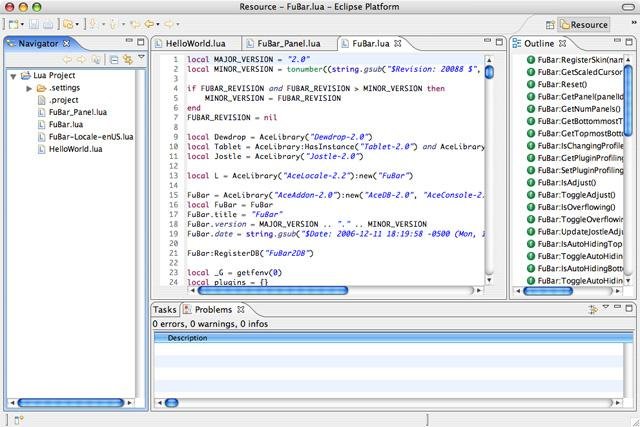Select the Resource perspective button
Image resolution: width=640 pixels, height=427 pixels.
(584, 24)
